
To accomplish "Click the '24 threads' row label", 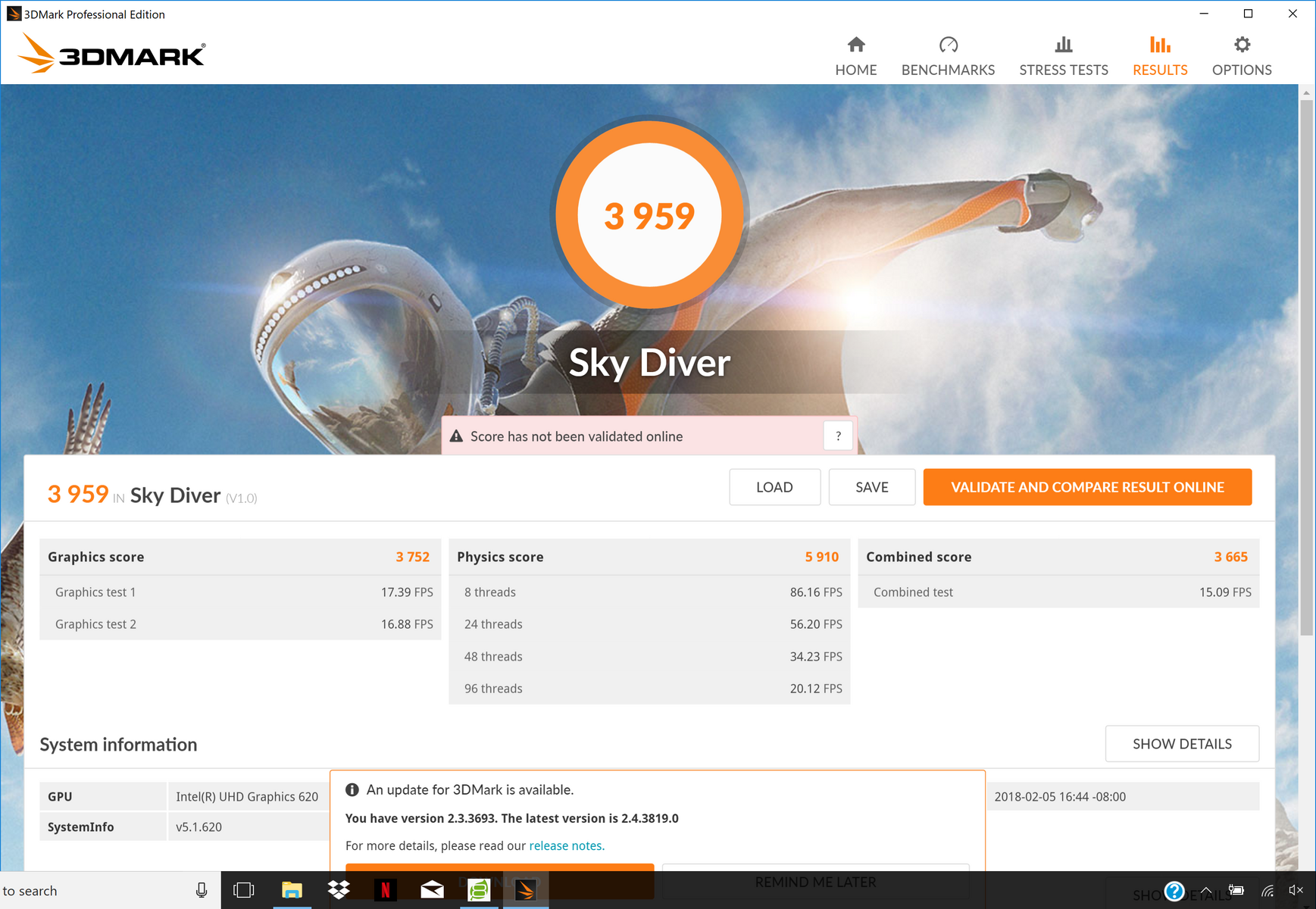I will [x=493, y=624].
